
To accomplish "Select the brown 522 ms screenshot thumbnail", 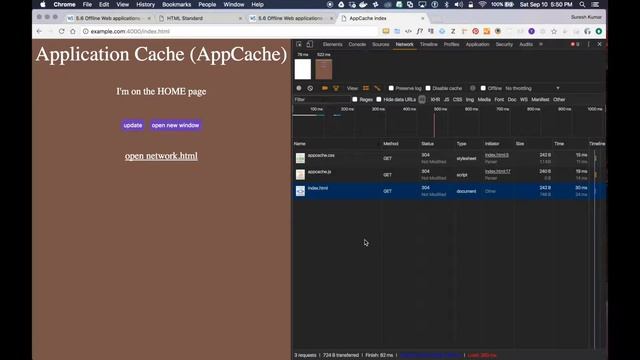I will [324, 69].
